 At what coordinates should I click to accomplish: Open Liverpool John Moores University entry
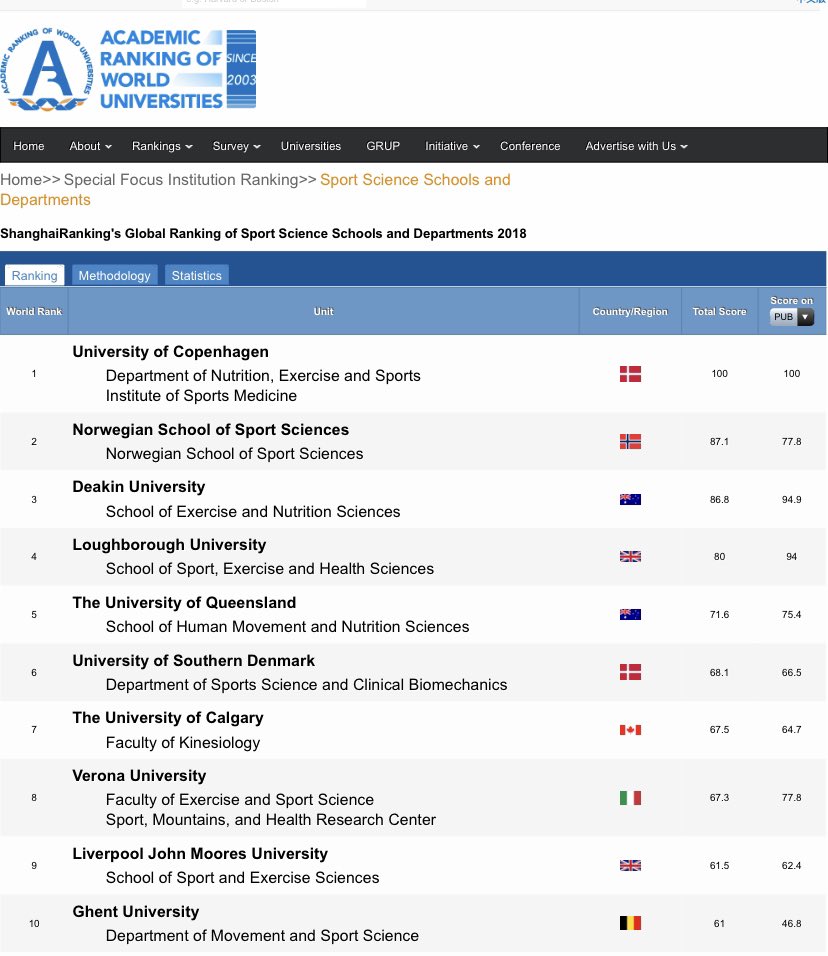pos(200,854)
